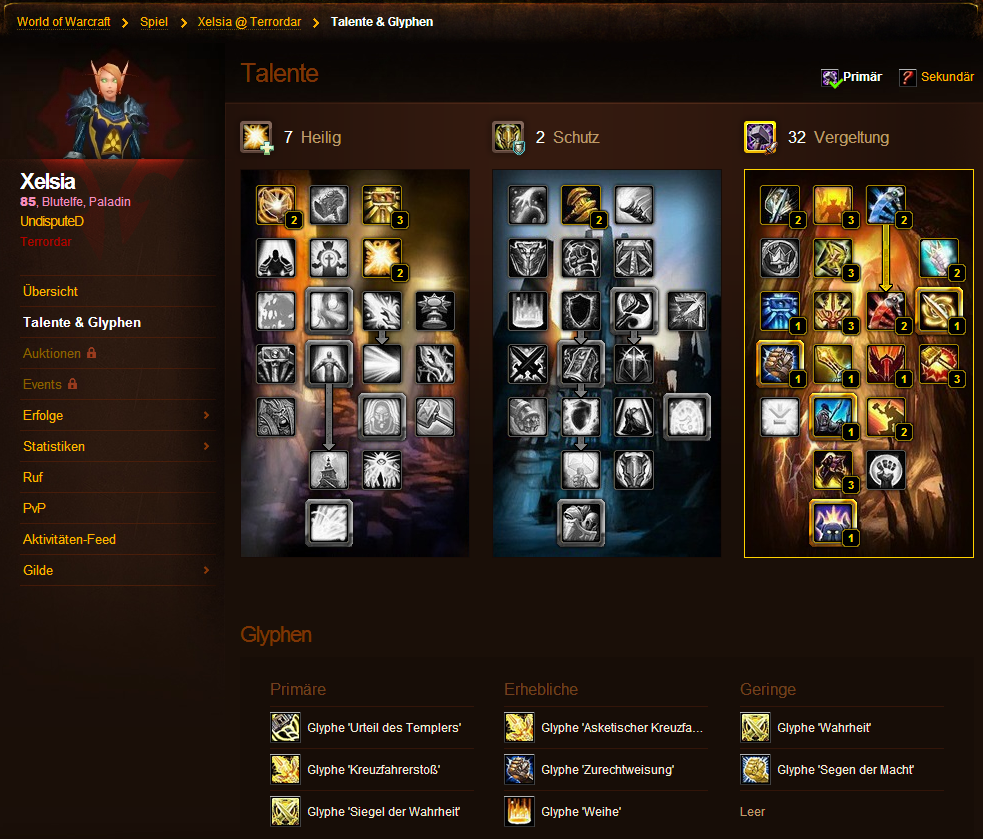The width and height of the screenshot is (983, 839).
Task: Click the 'Zurechtweisung' glyph icon
Action: pos(519,769)
